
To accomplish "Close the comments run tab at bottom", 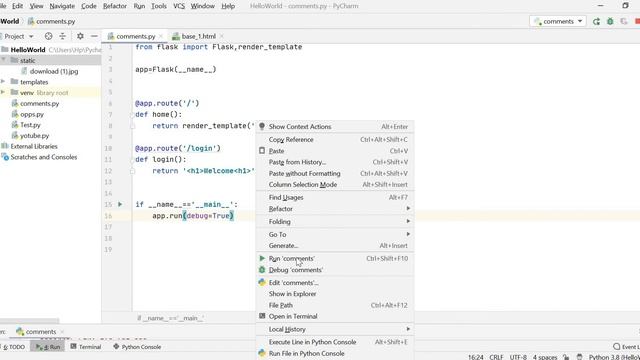I will point(62,332).
